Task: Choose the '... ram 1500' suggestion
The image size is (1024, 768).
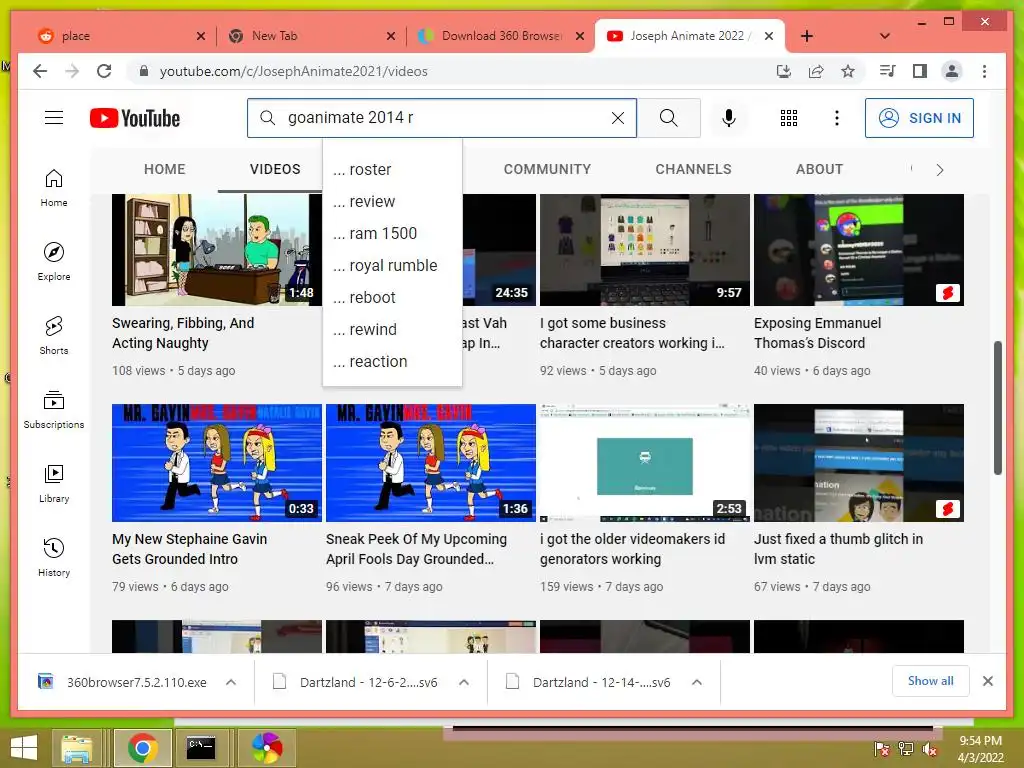Action: [392, 233]
